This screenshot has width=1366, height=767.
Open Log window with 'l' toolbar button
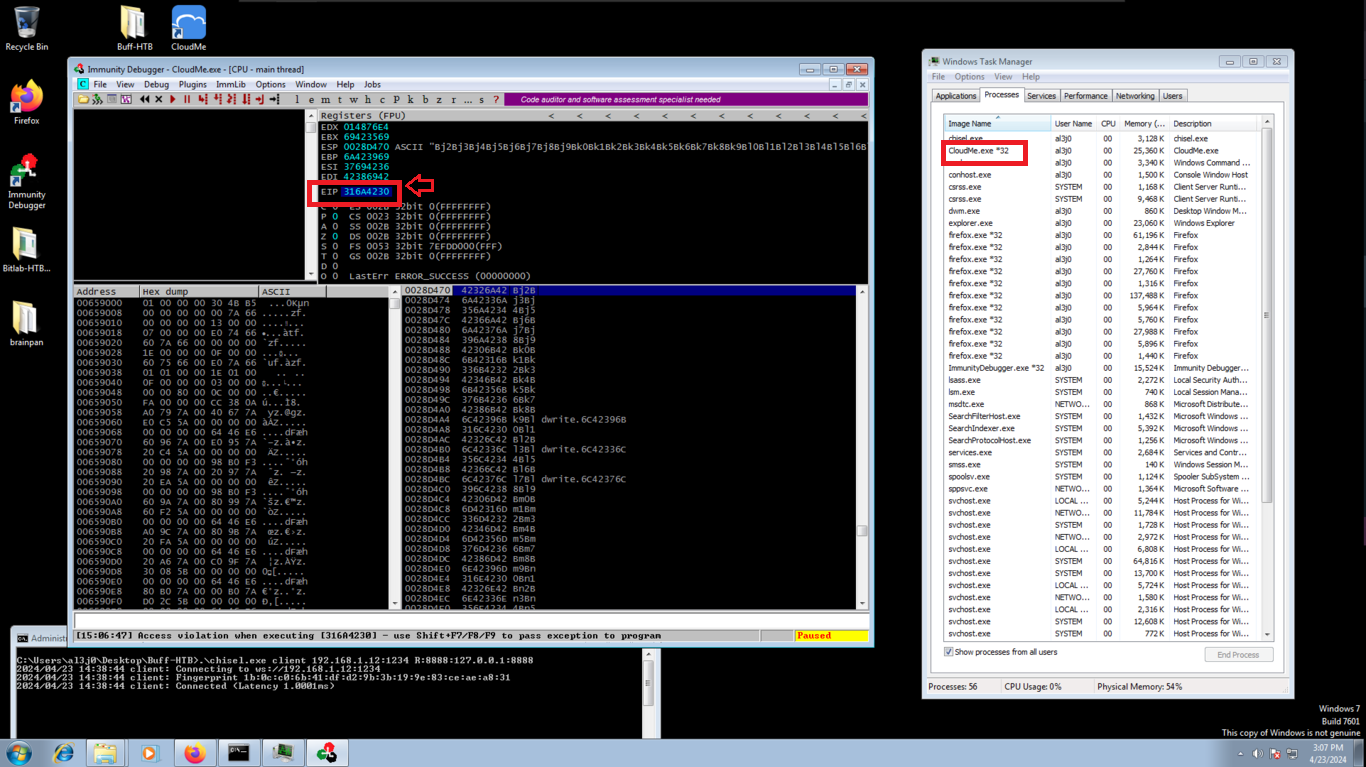point(297,99)
